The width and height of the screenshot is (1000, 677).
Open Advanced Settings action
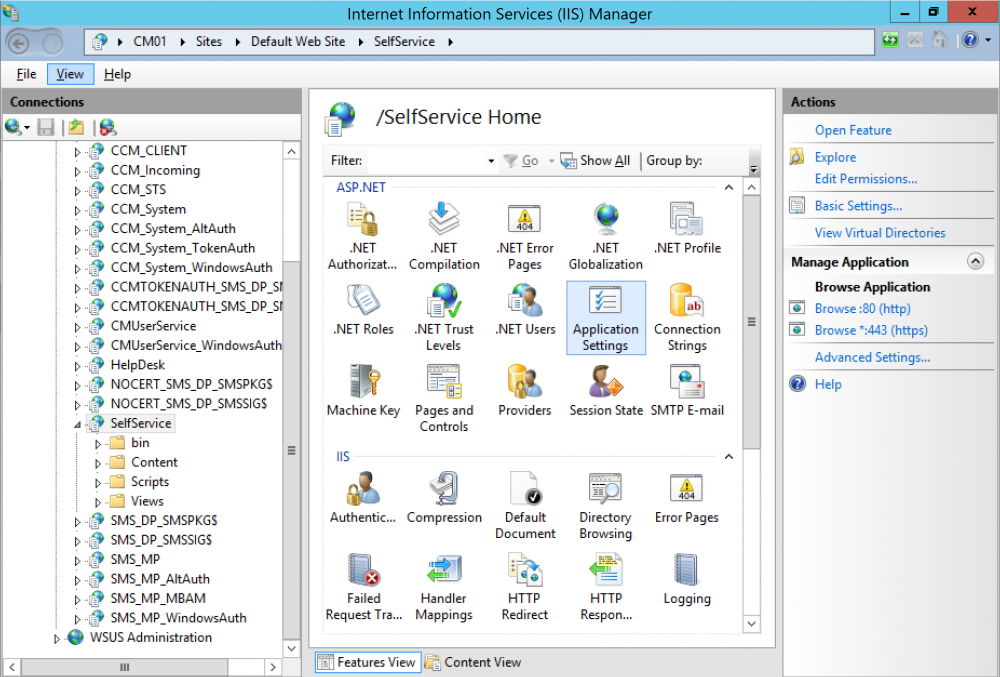tap(872, 357)
